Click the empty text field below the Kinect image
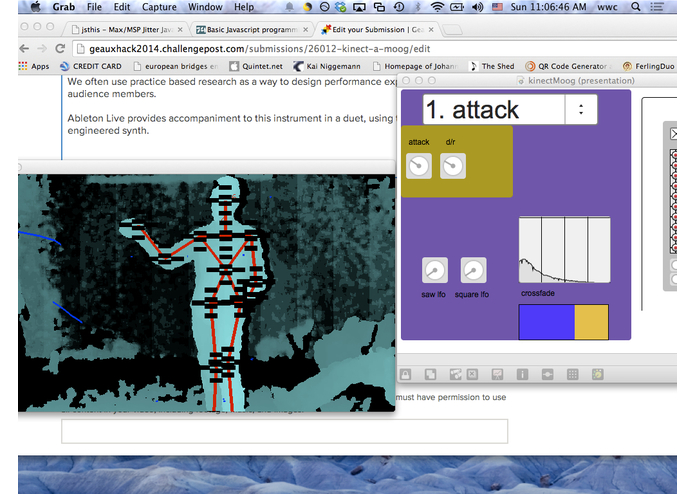The image size is (695, 494). [285, 431]
